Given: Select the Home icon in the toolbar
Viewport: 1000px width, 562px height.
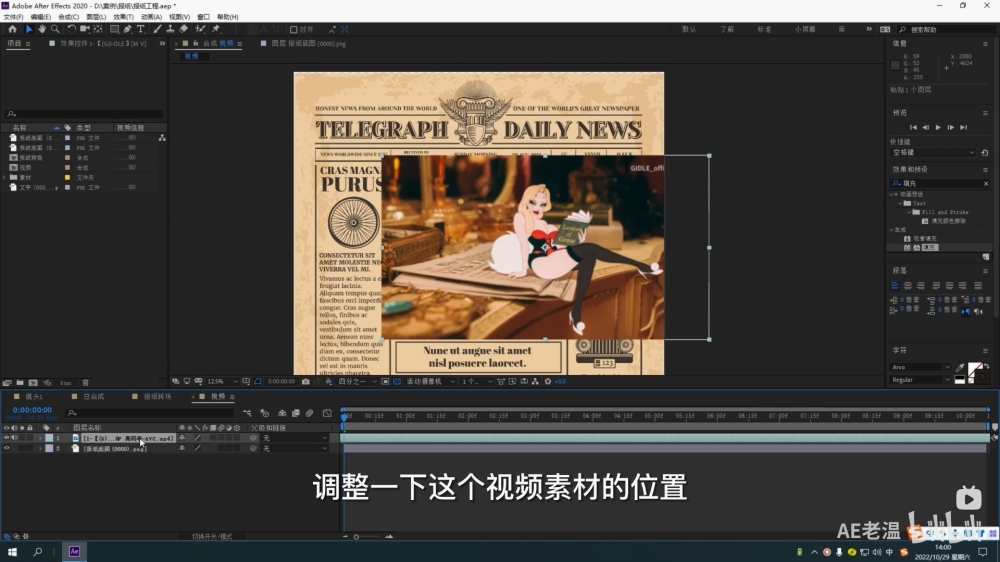Looking at the screenshot, I should click(x=12, y=29).
